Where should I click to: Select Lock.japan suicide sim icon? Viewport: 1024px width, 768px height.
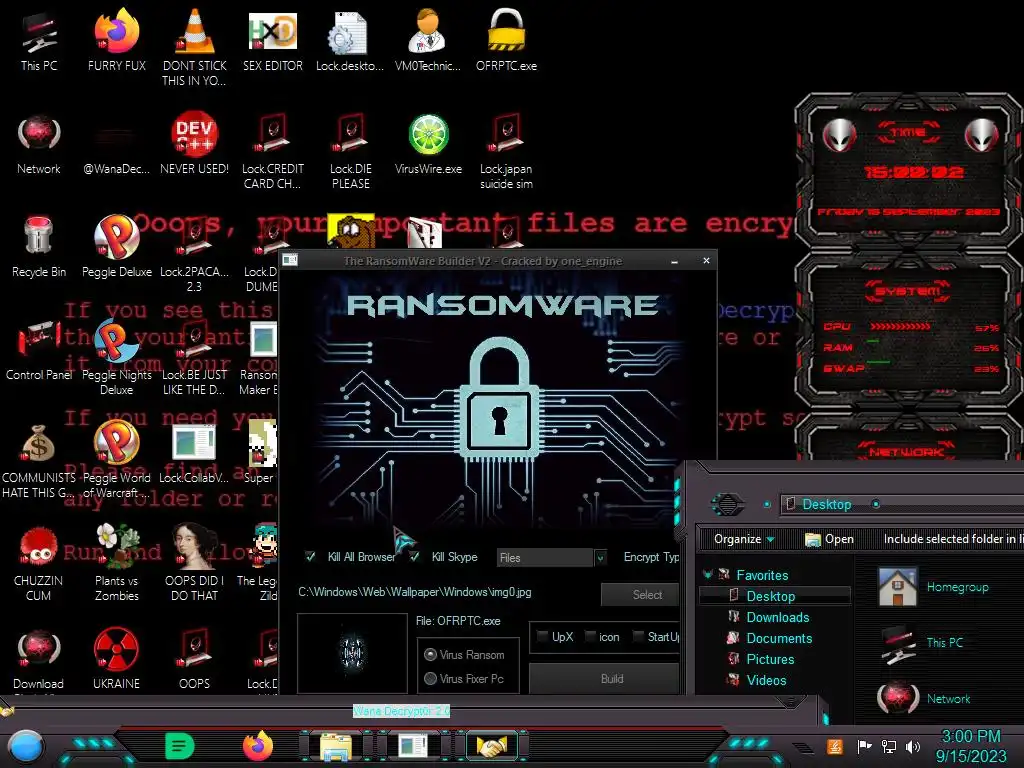coord(506,150)
